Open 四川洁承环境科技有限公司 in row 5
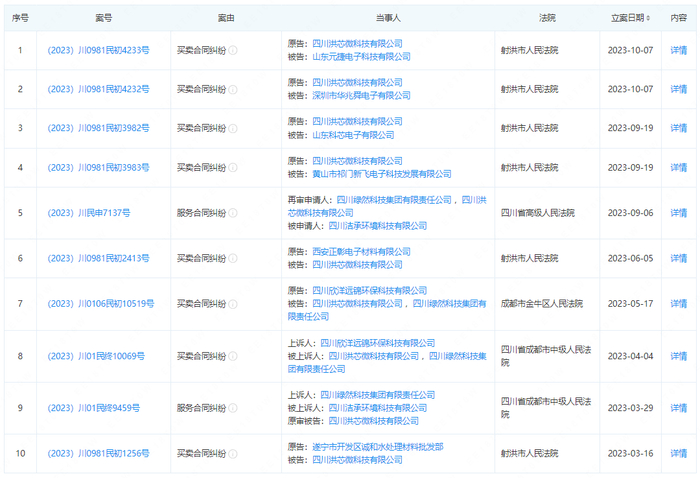 coord(378,226)
